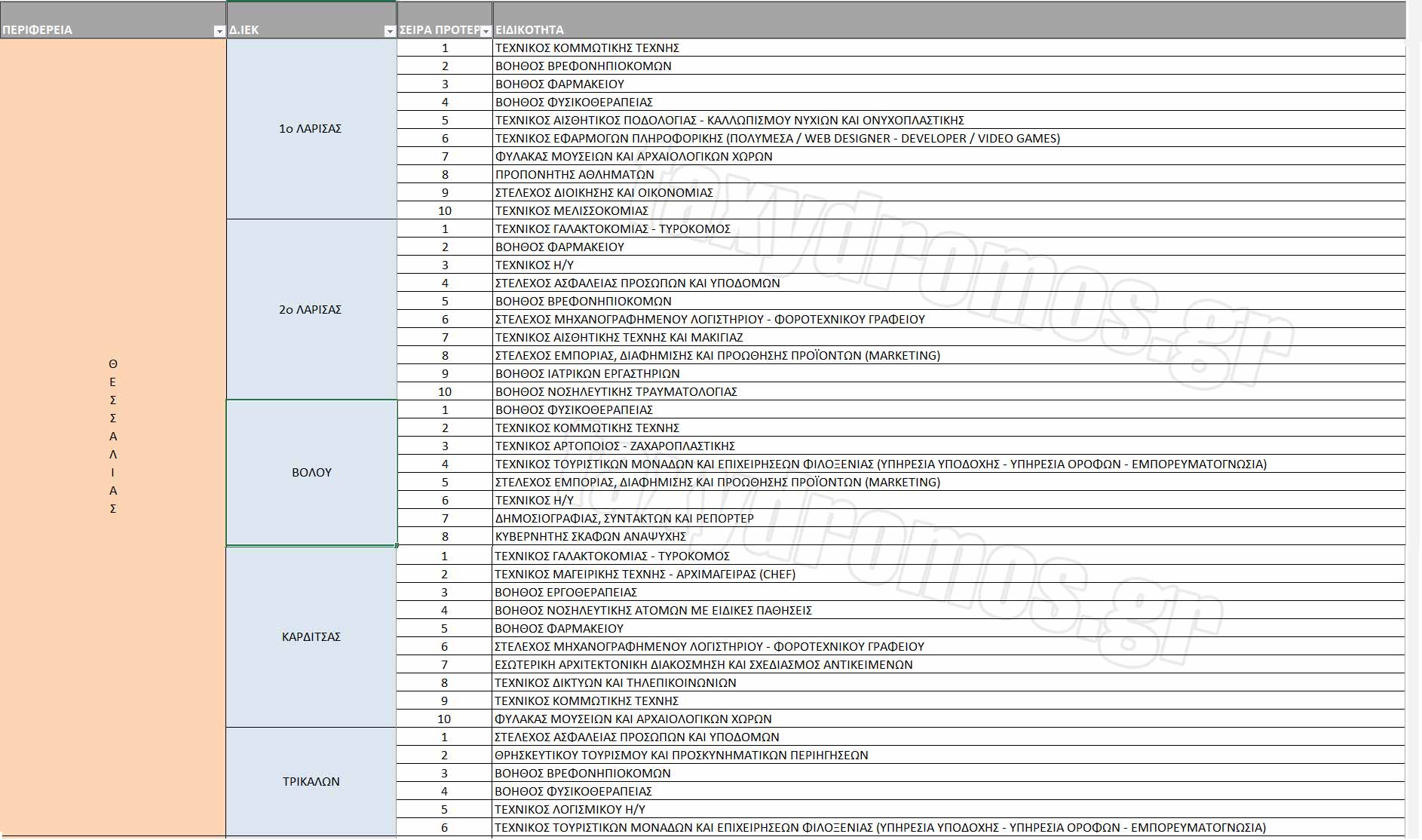Select ΤΕΧΝΙΚΟΣ ΔΙΚΤΥΩΝ ΚΑΙ ΤΗΛΕΠΙΚΟΙΝΩΝΙΩΝ cell
This screenshot has width=1422, height=840.
click(949, 682)
